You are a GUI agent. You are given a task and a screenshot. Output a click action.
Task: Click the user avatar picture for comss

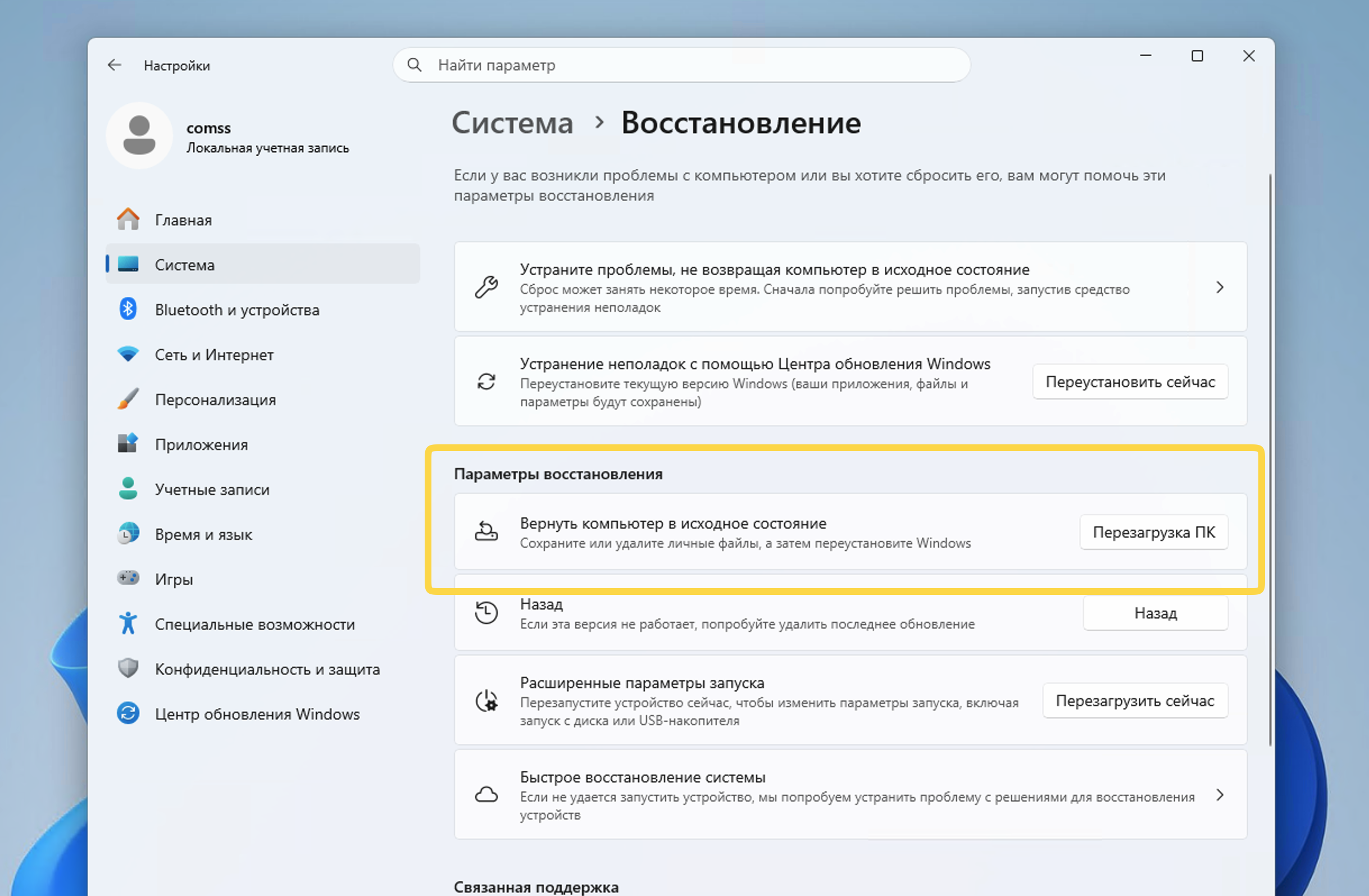pos(139,136)
